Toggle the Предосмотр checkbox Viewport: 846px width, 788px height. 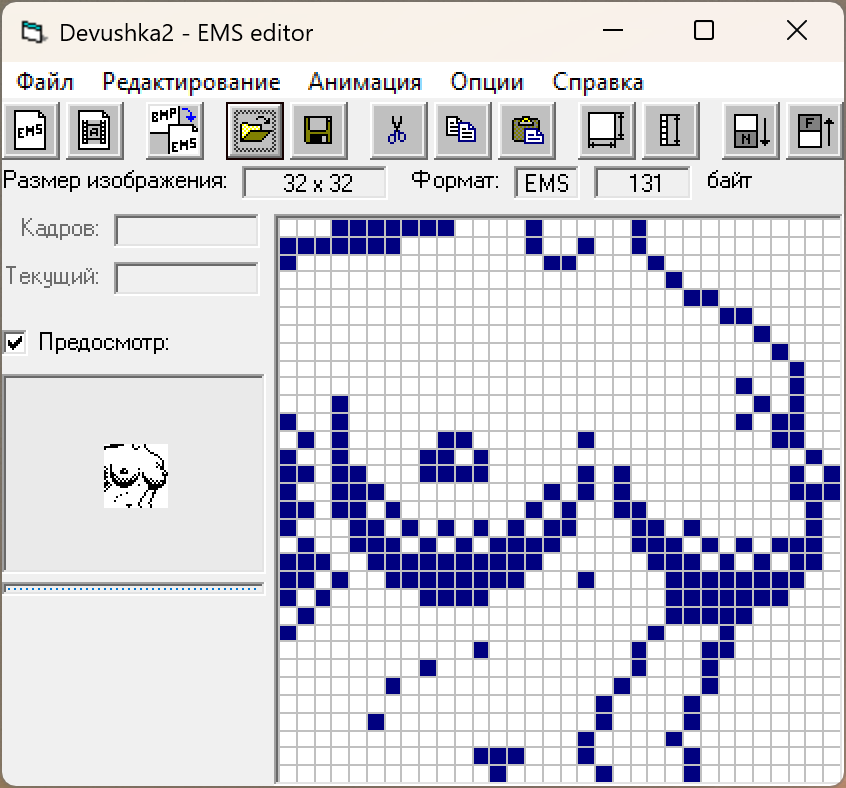(15, 342)
